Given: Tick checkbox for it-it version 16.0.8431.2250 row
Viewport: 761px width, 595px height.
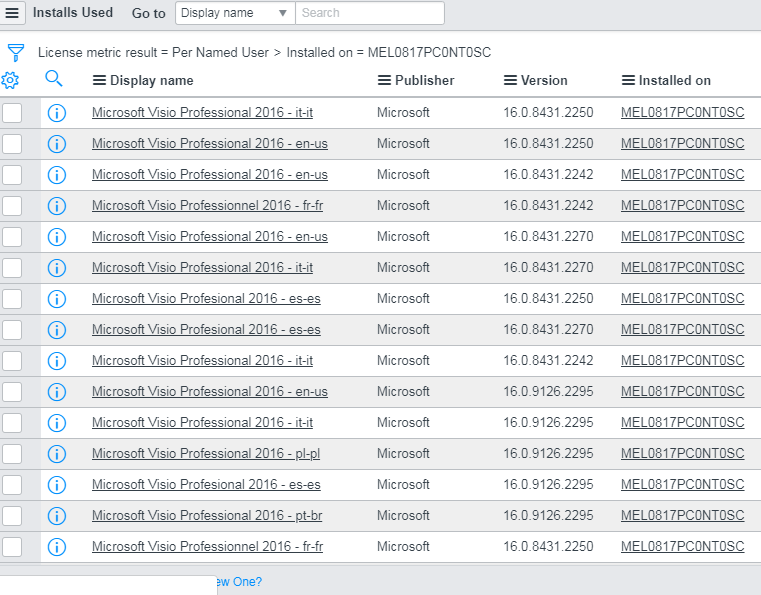Looking at the screenshot, I should [x=12, y=113].
